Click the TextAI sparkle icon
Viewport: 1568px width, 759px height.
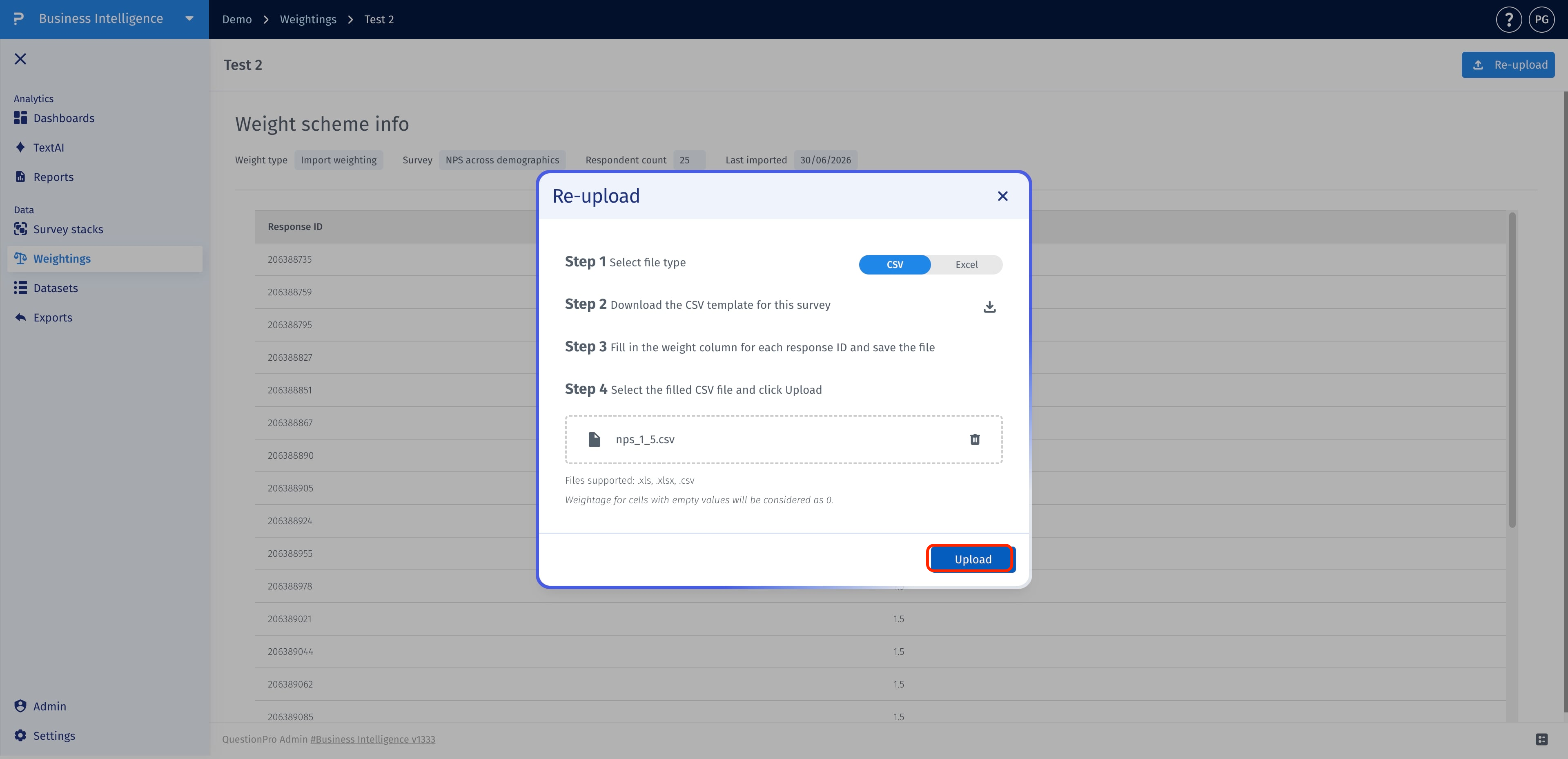[x=20, y=147]
